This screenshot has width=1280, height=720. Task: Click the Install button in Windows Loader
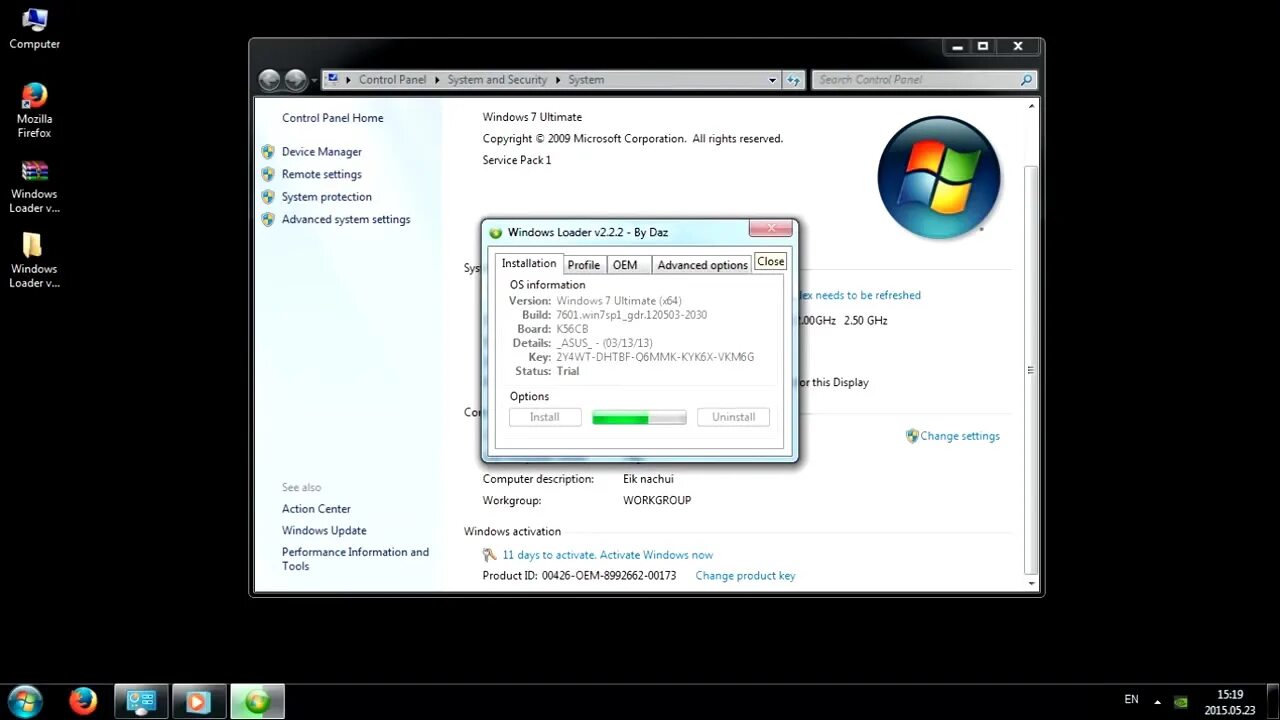[545, 417]
